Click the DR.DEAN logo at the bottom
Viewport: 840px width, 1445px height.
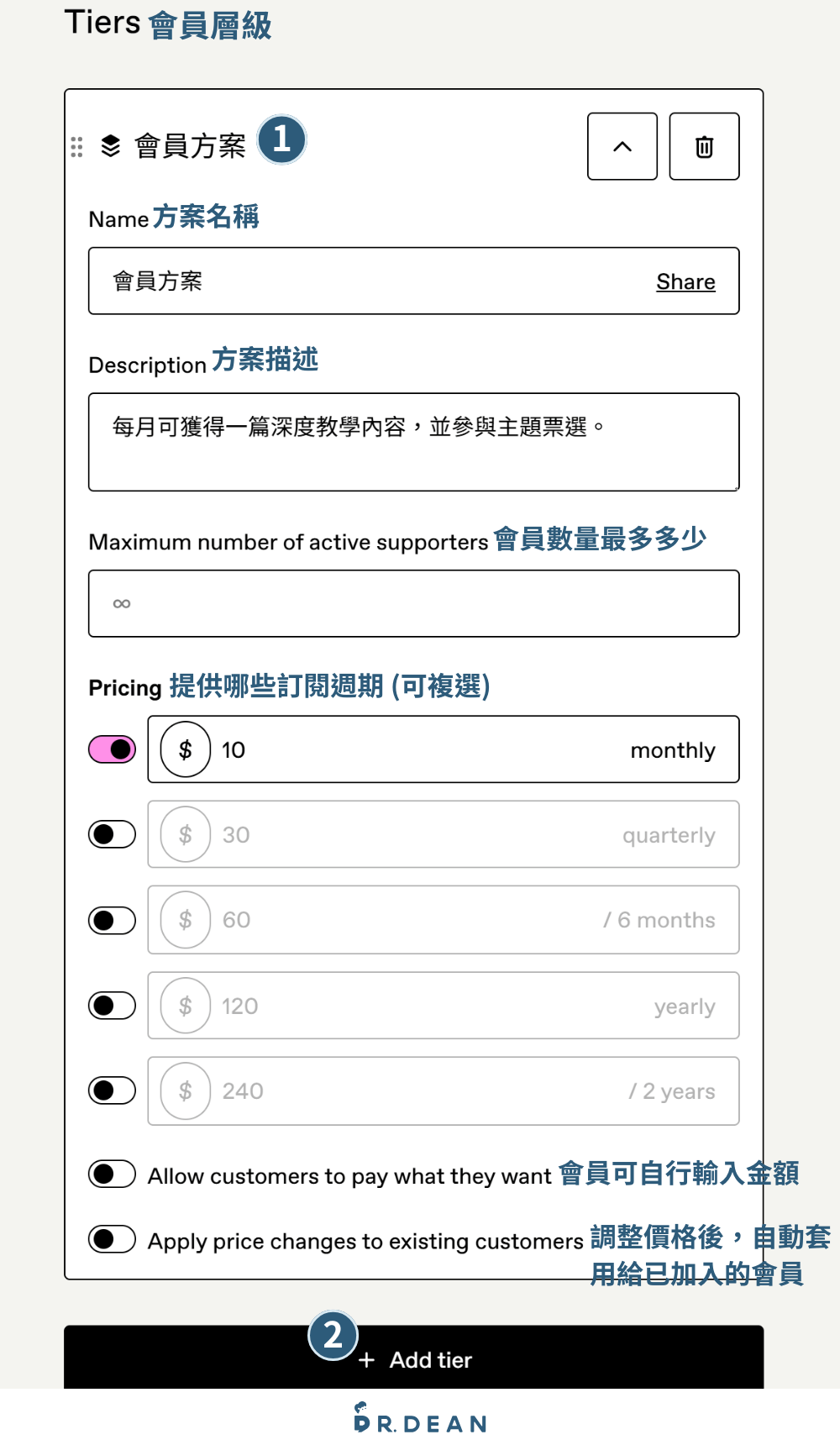(420, 1421)
